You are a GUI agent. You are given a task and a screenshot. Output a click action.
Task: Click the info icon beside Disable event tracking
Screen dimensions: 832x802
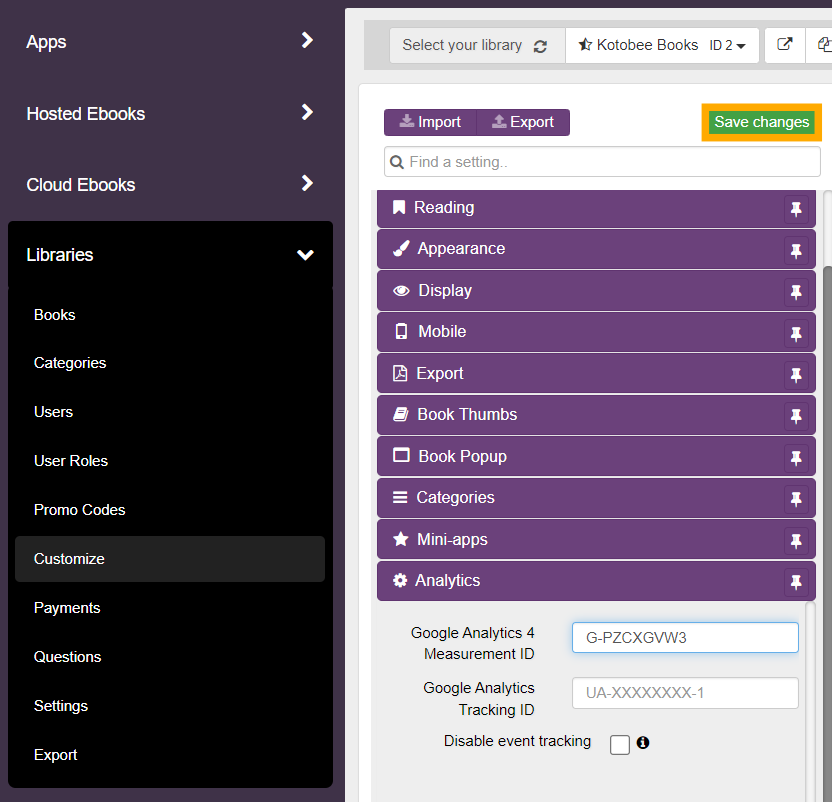pyautogui.click(x=643, y=743)
